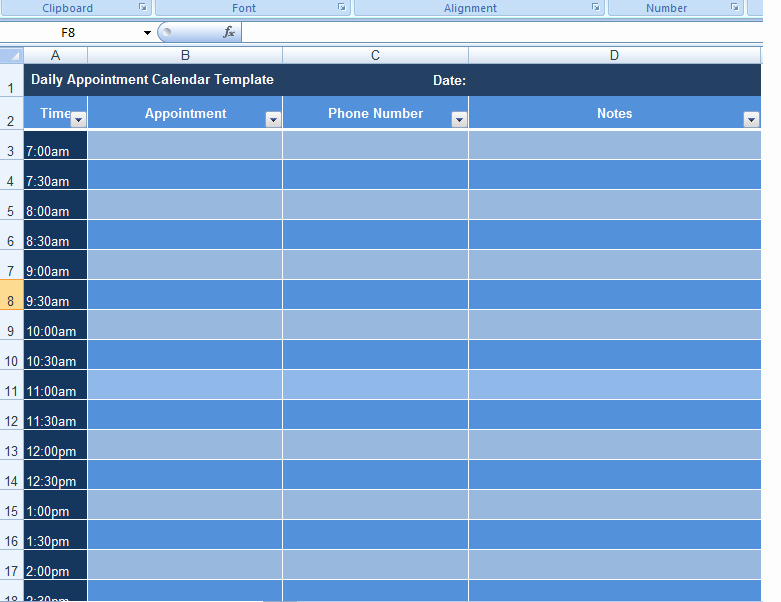781x602 pixels.
Task: Open the Appointment column filter dropdown
Action: pyautogui.click(x=273, y=120)
